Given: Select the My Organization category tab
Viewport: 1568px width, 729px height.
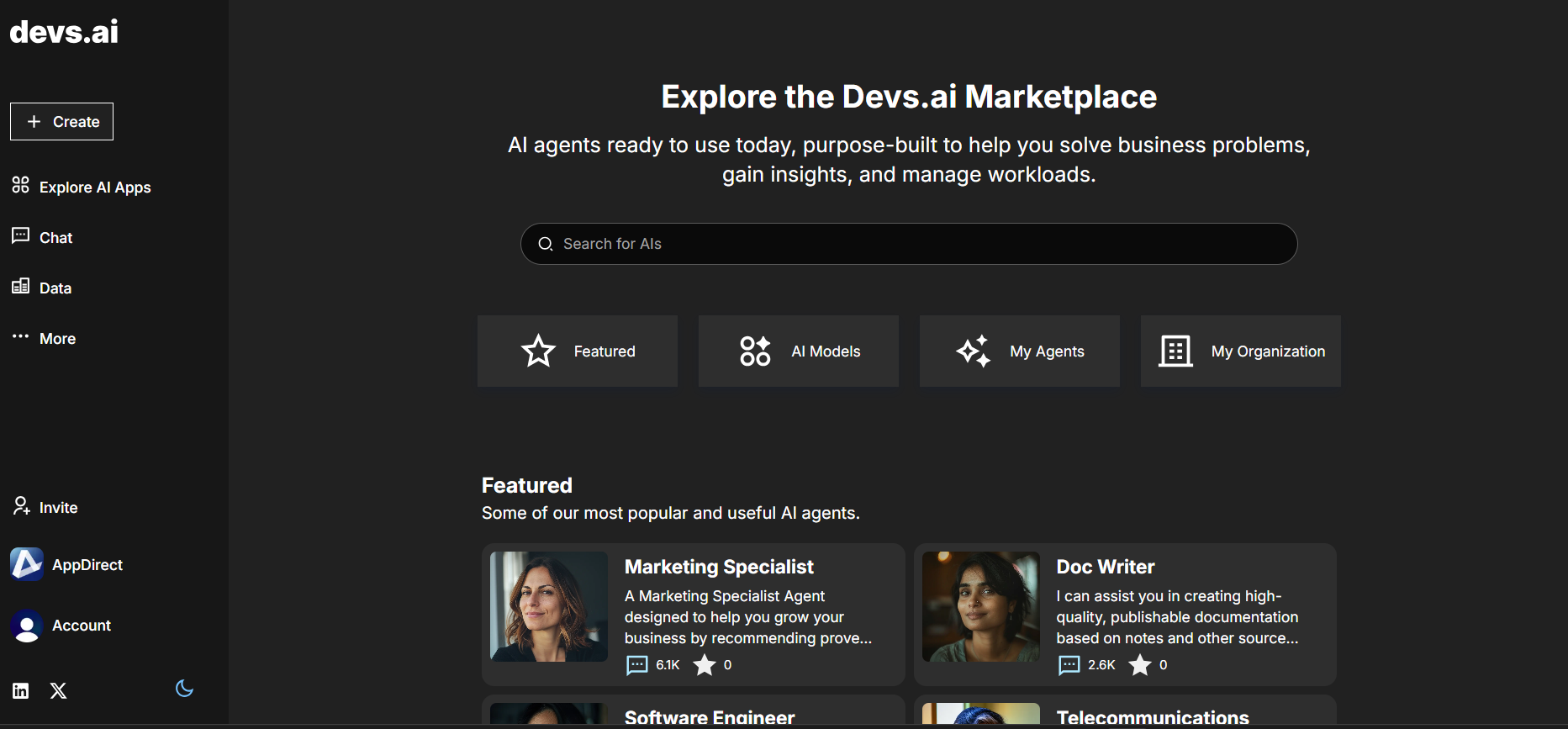Looking at the screenshot, I should [x=1241, y=351].
